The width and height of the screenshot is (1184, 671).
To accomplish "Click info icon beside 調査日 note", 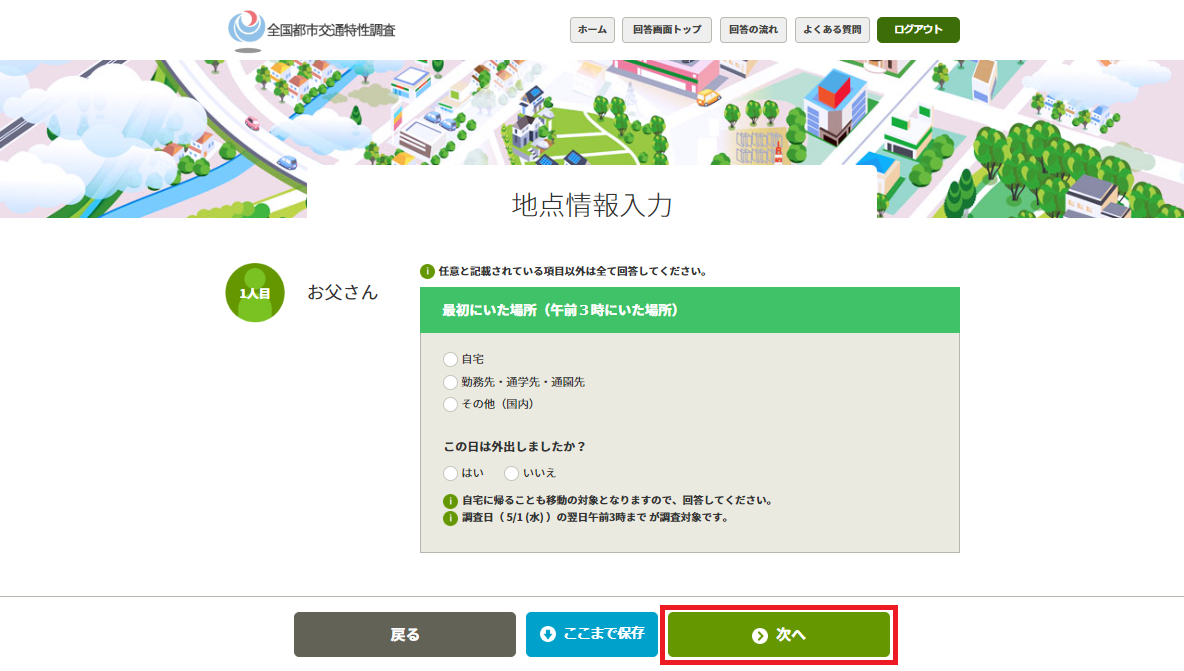I will [x=450, y=518].
